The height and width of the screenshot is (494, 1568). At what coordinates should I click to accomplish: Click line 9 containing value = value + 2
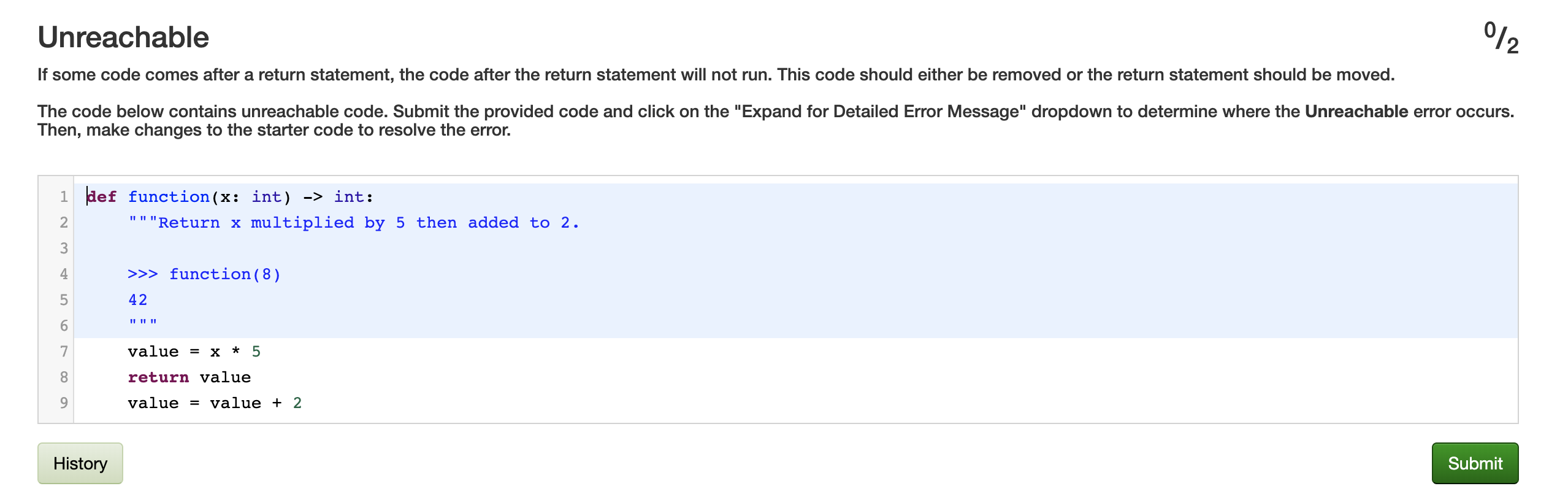point(214,403)
